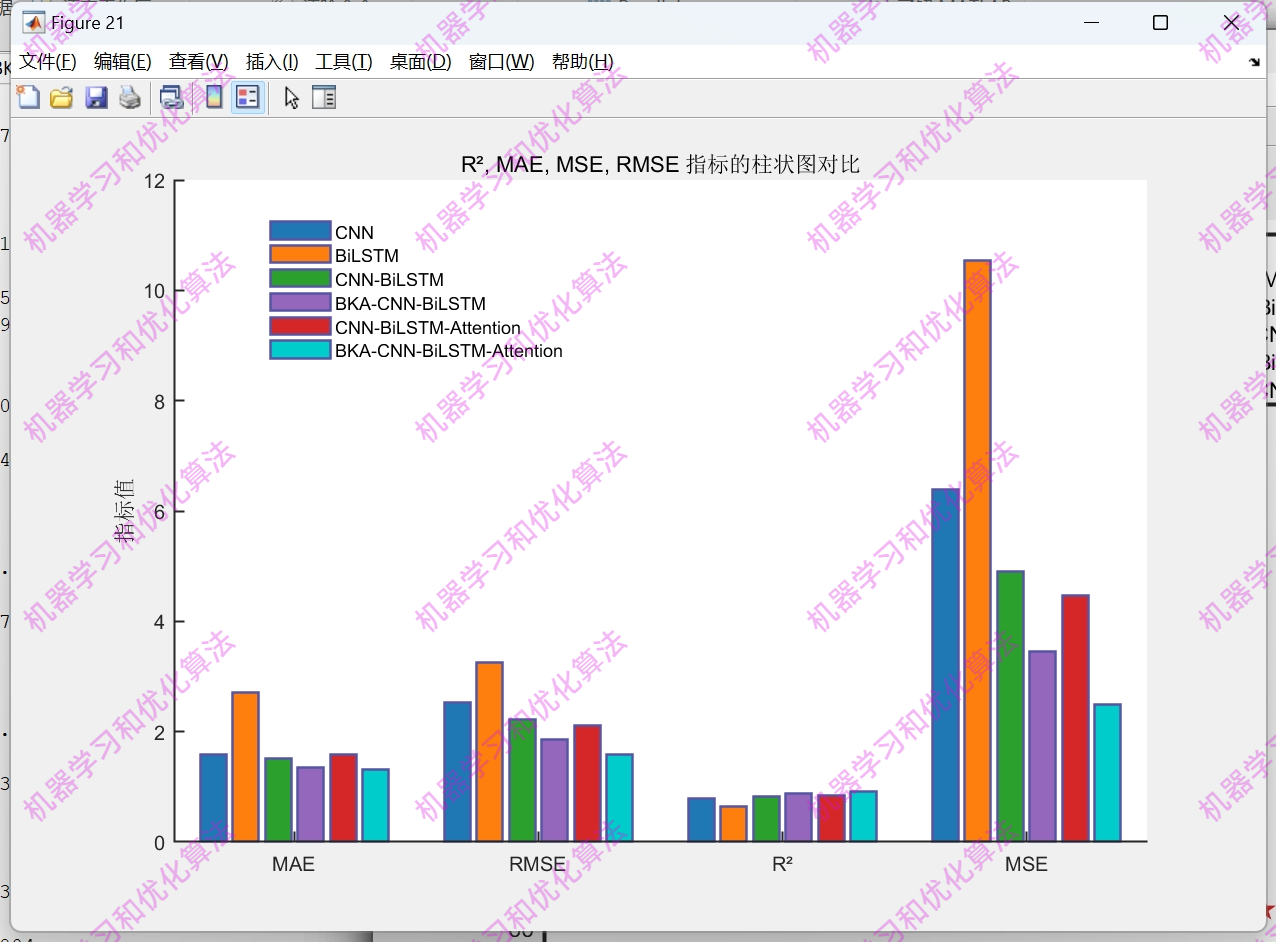Click the orange BiLSTM legend swatch
The image size is (1276, 942).
300,254
